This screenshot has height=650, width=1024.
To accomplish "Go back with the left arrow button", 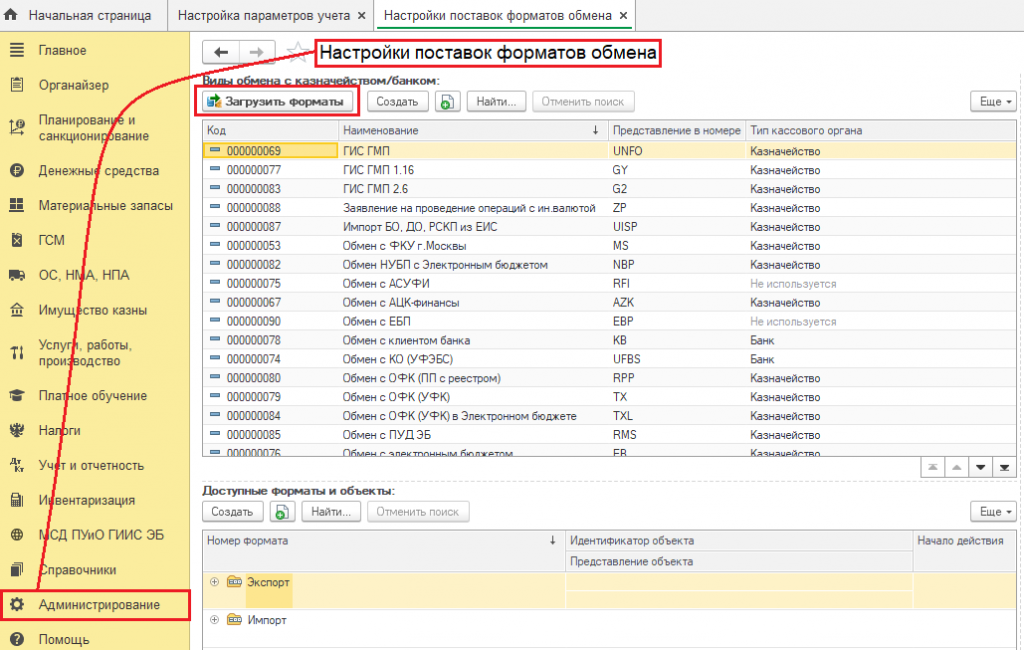I will (x=221, y=52).
